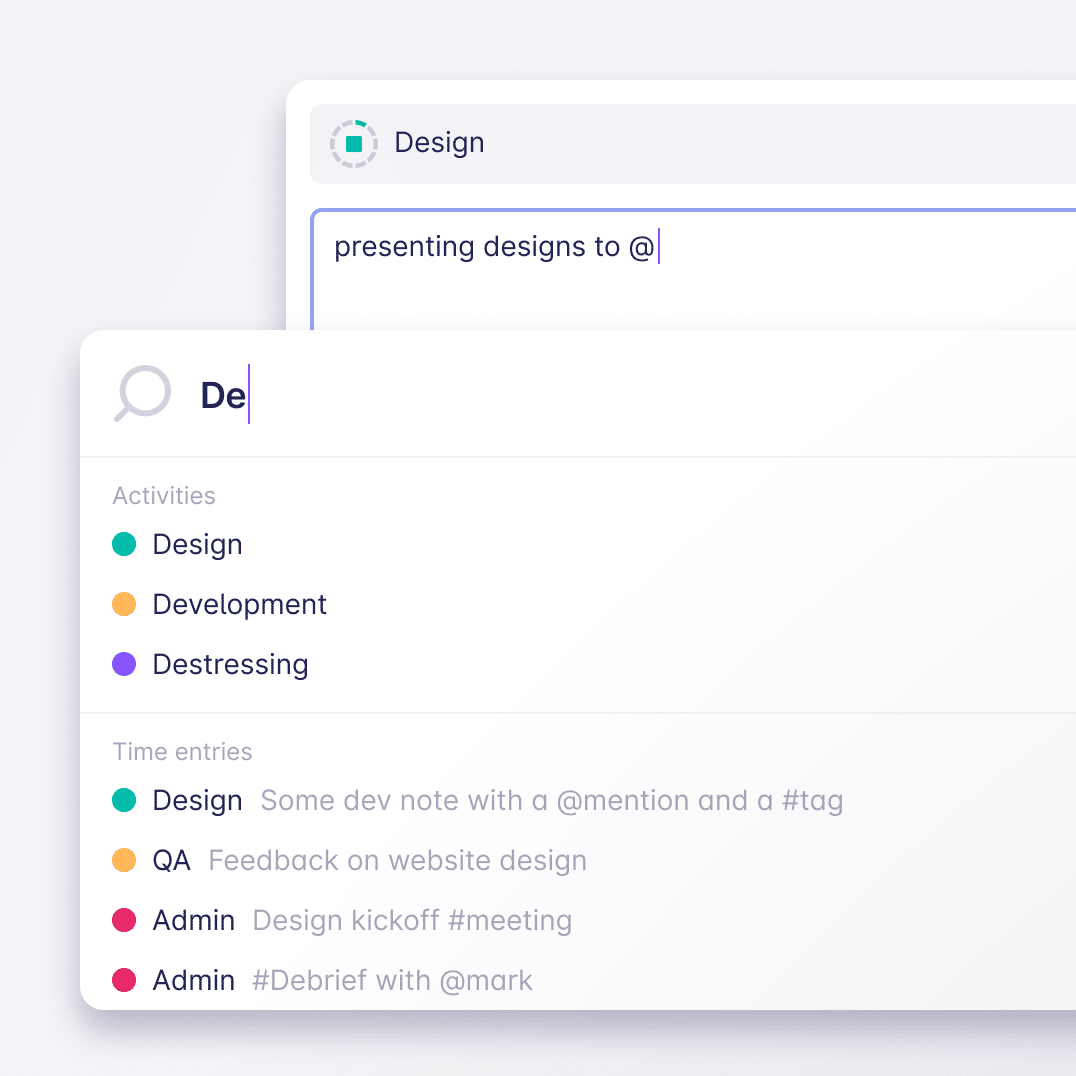Select the Design activity
Image resolution: width=1076 pixels, height=1076 pixels.
[198, 545]
